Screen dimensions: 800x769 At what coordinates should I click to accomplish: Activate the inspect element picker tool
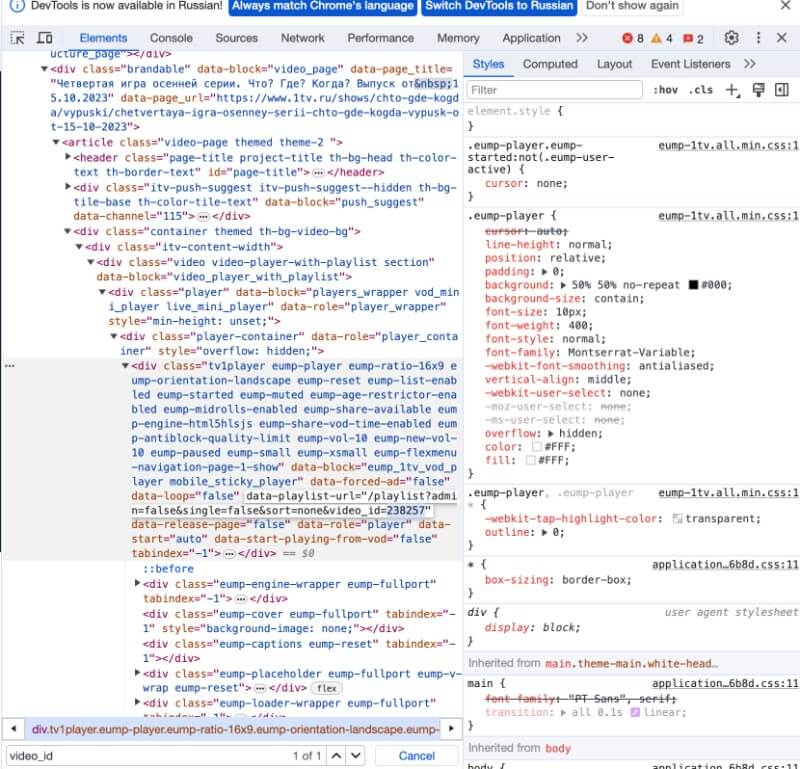(x=18, y=38)
